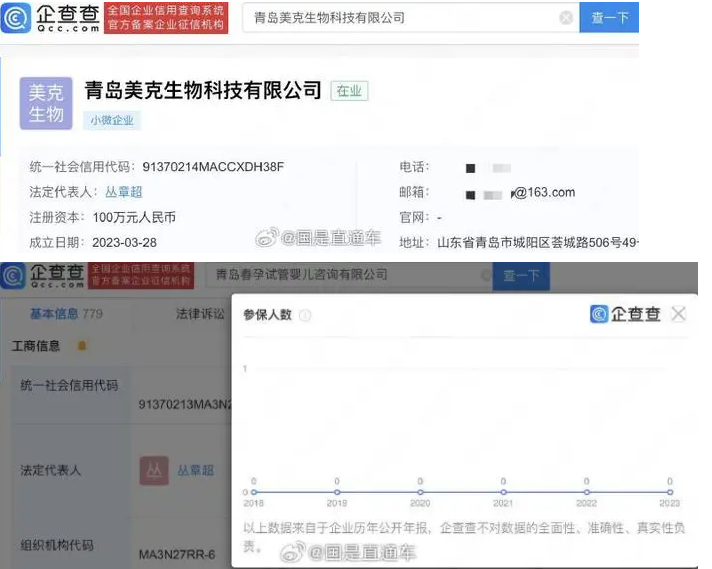The width and height of the screenshot is (712, 569).
Task: Switch to the 基本信息 779 tab
Action: 66,314
